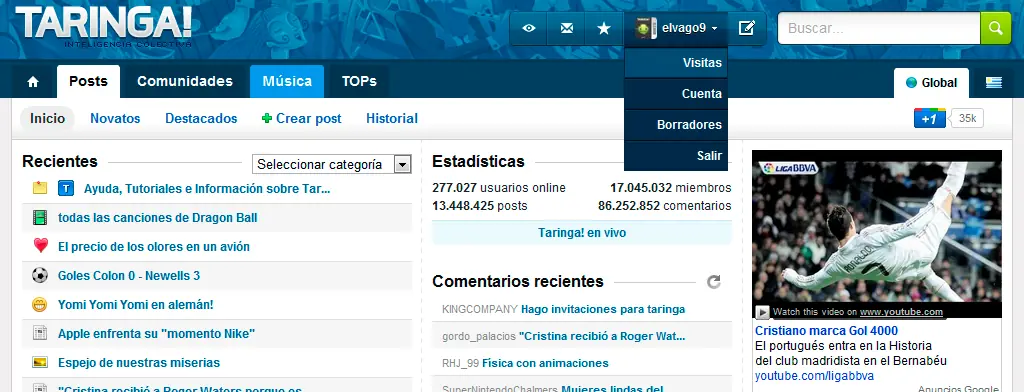Screen dimensions: 1024x392
Task: Click the Google +1 button
Action: point(929,118)
